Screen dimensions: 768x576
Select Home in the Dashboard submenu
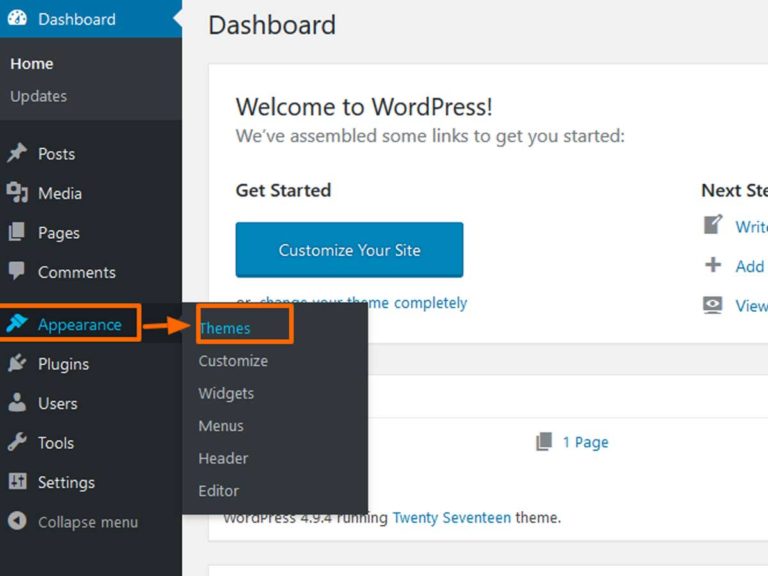click(32, 64)
